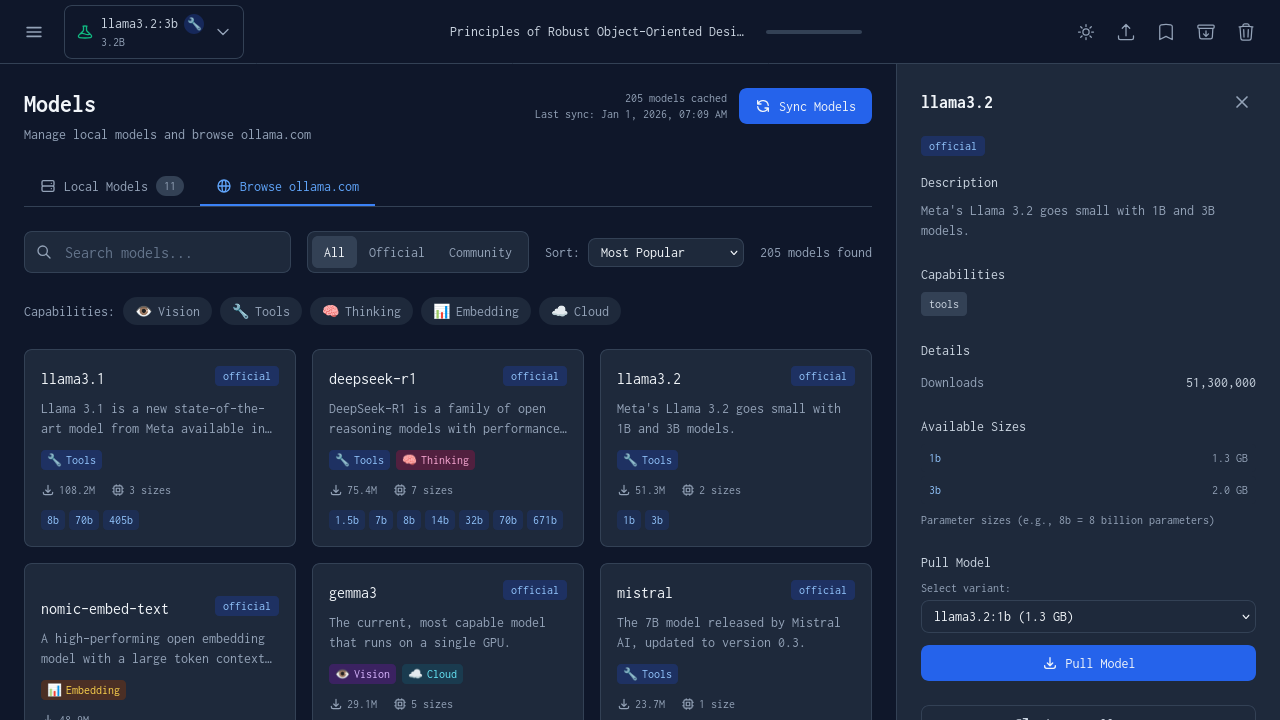The height and width of the screenshot is (720, 1280).
Task: Enable the Vision capability filter
Action: 167,311
